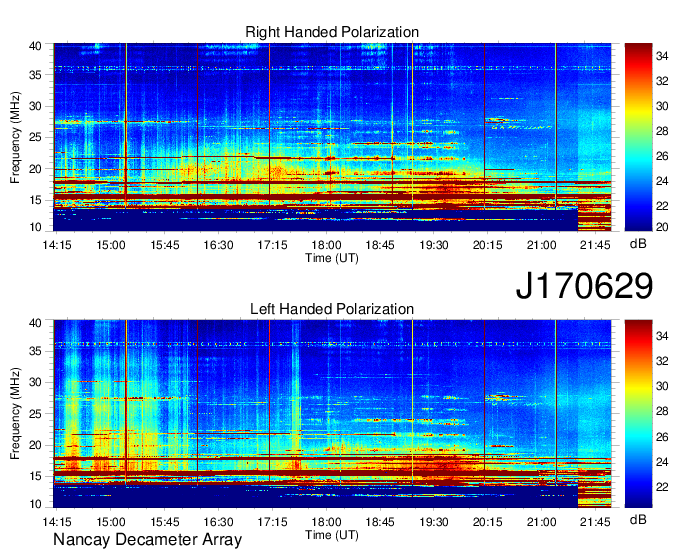The image size is (680, 552).
Task: Click the 34 dB value on the top colorbar
Action: tap(662, 56)
